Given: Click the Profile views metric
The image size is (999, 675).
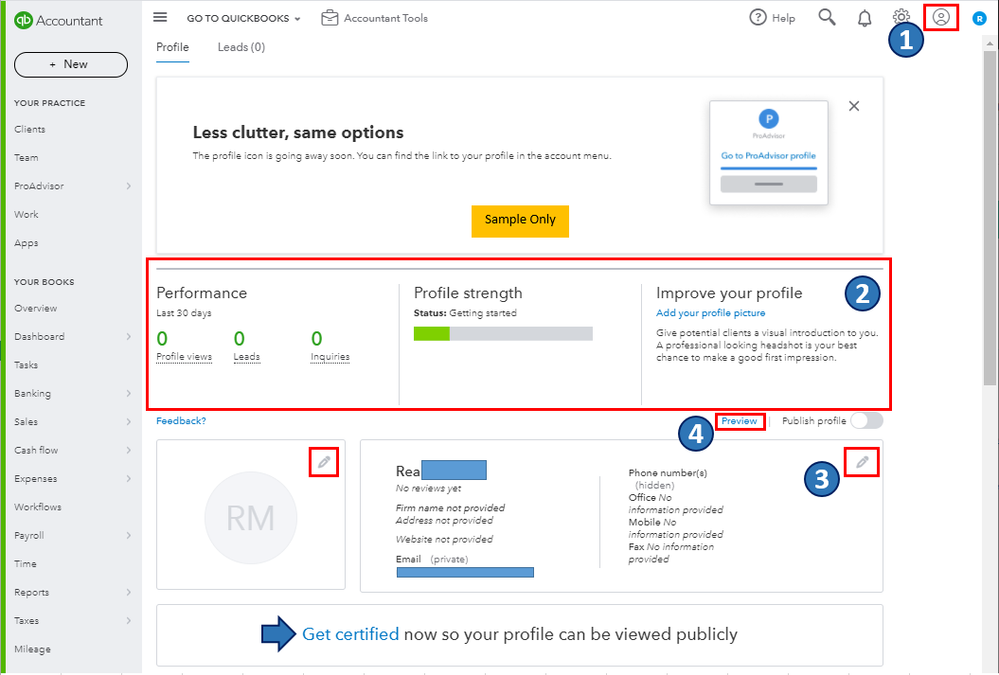Looking at the screenshot, I should point(184,345).
